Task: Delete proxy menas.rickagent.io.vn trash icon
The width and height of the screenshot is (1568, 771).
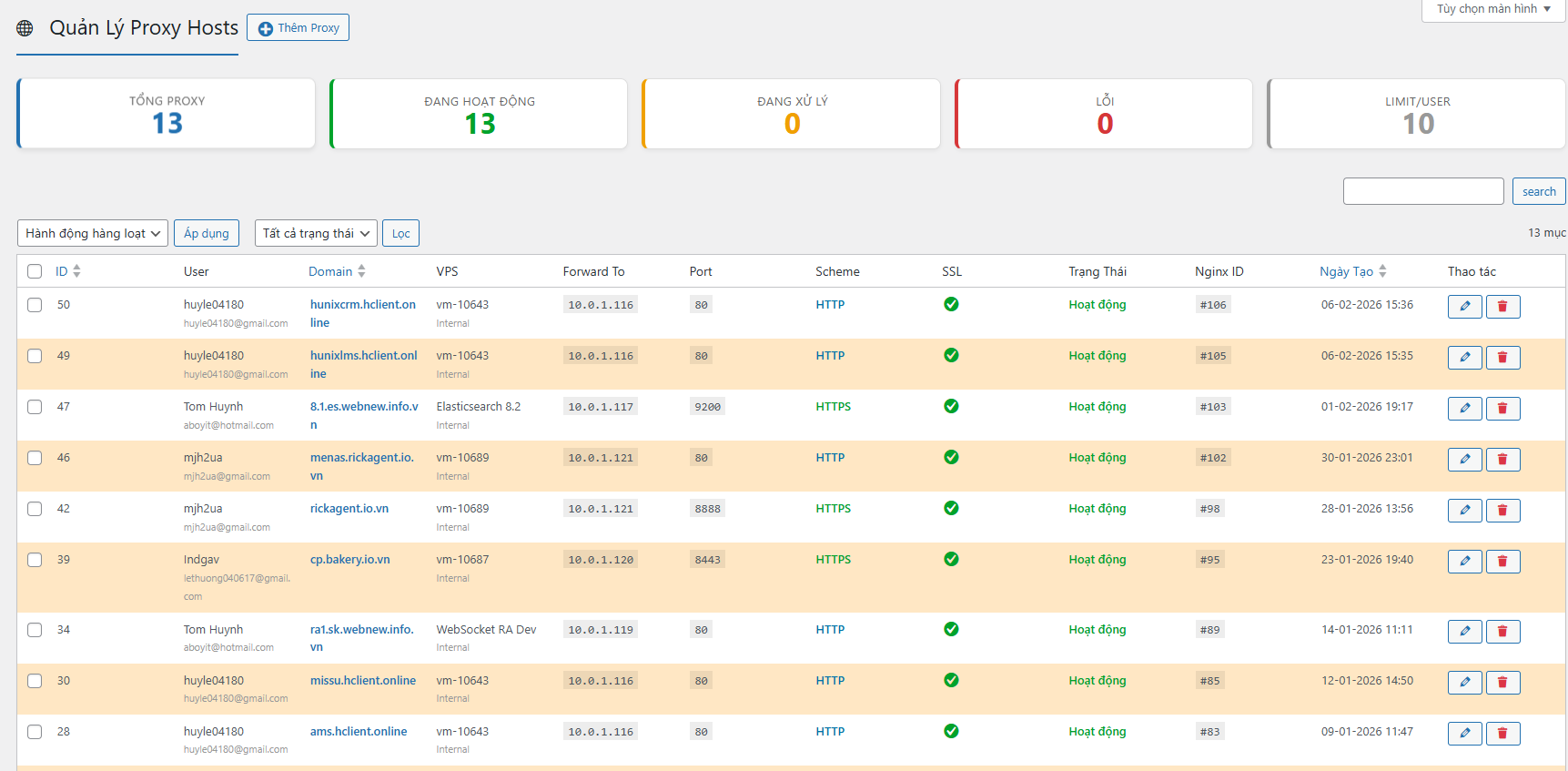Action: coord(1502,460)
